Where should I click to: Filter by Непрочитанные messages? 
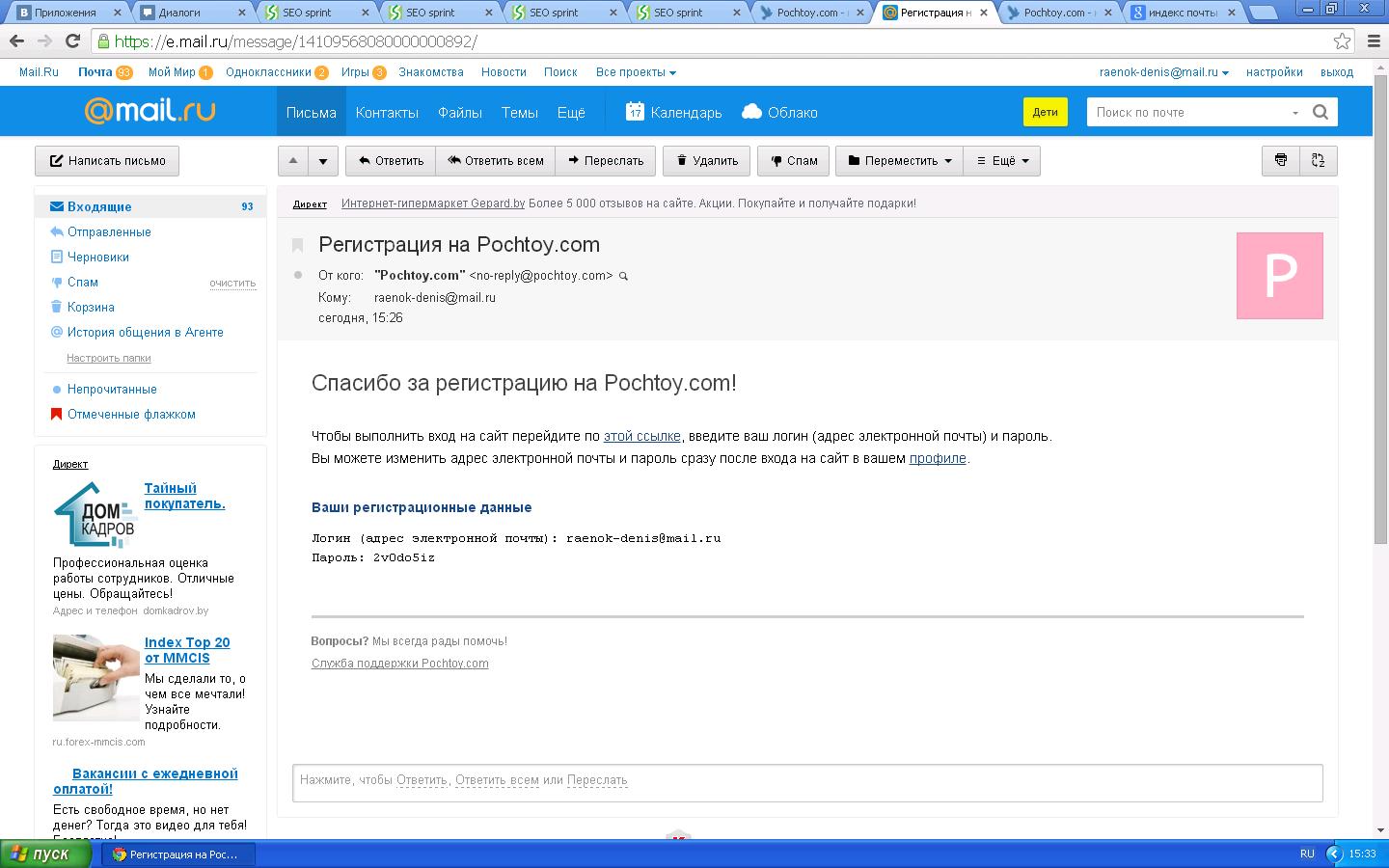coord(112,389)
